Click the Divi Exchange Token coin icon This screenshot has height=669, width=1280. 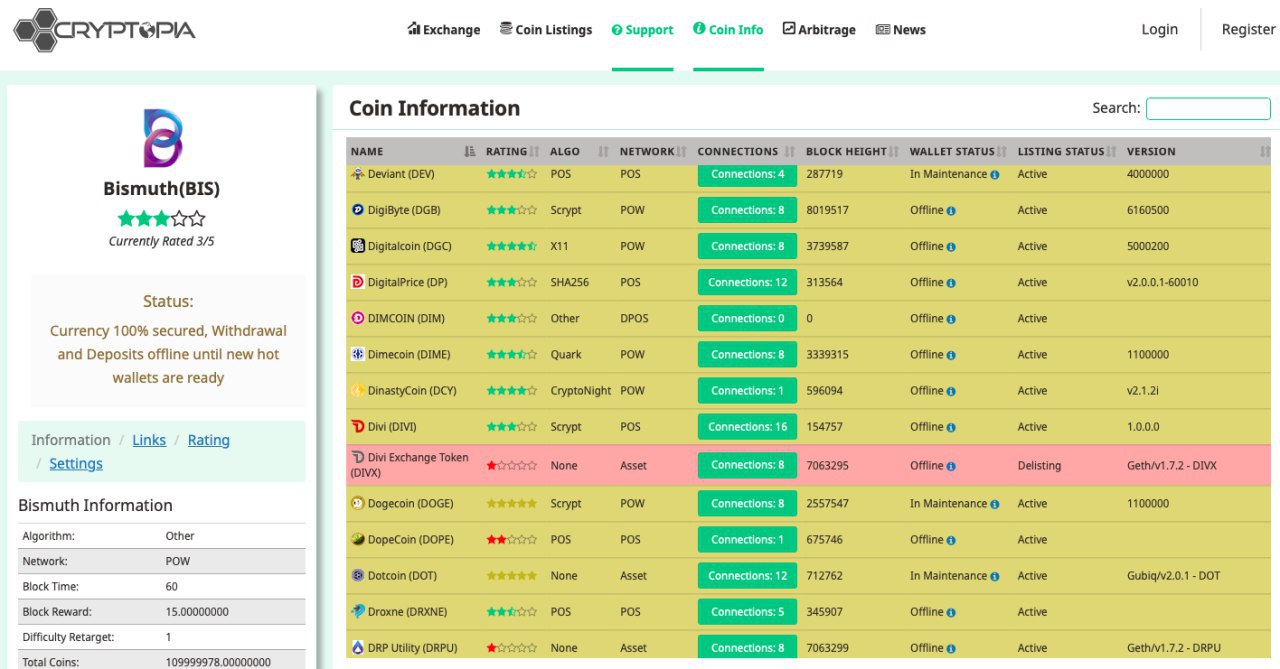tap(358, 457)
